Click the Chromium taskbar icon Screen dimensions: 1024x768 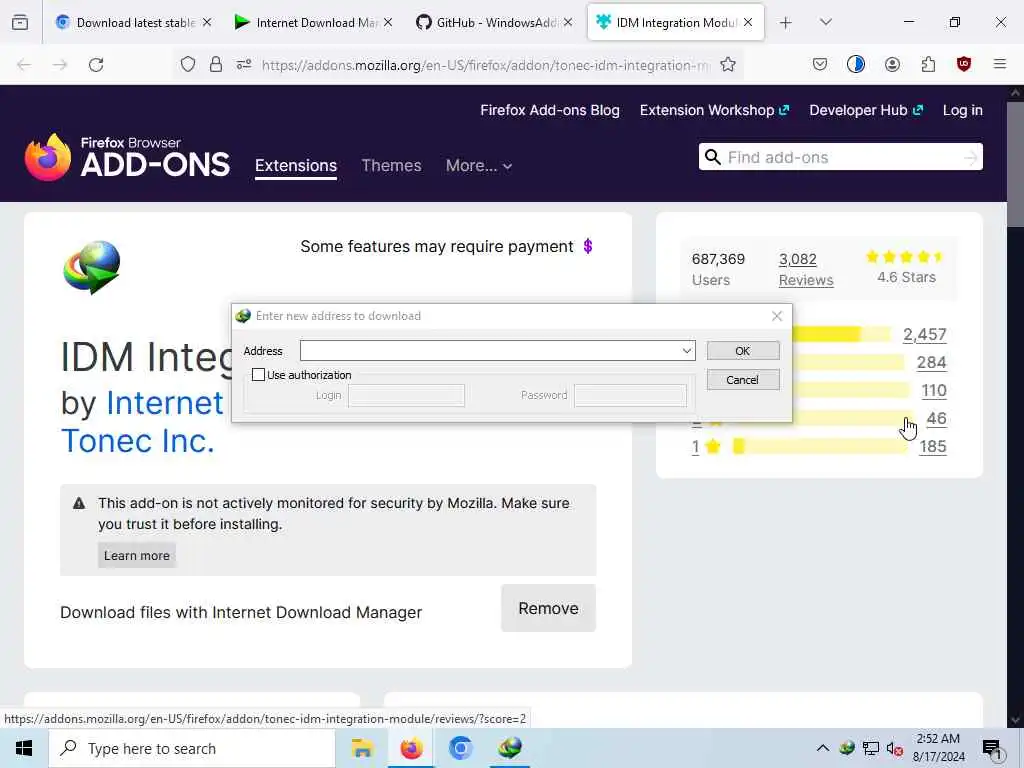point(460,748)
